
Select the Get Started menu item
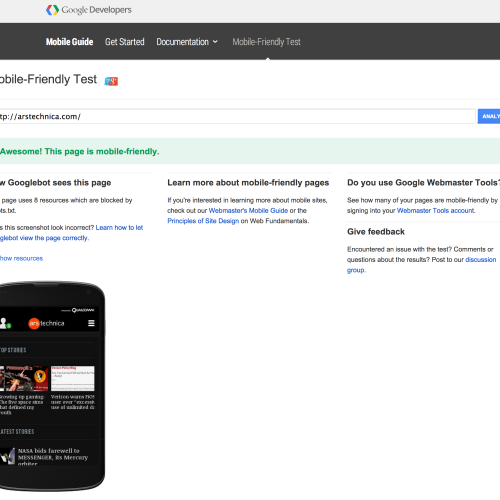tap(125, 42)
